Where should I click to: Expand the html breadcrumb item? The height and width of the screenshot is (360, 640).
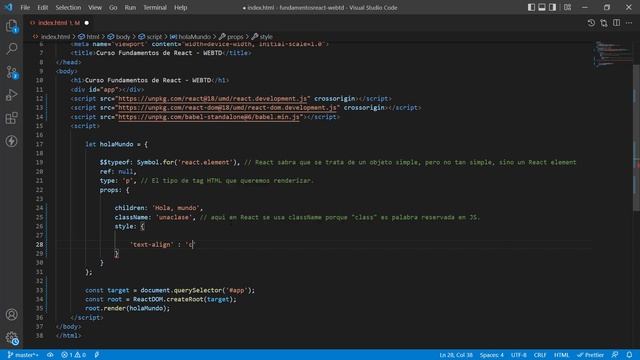tap(89, 37)
